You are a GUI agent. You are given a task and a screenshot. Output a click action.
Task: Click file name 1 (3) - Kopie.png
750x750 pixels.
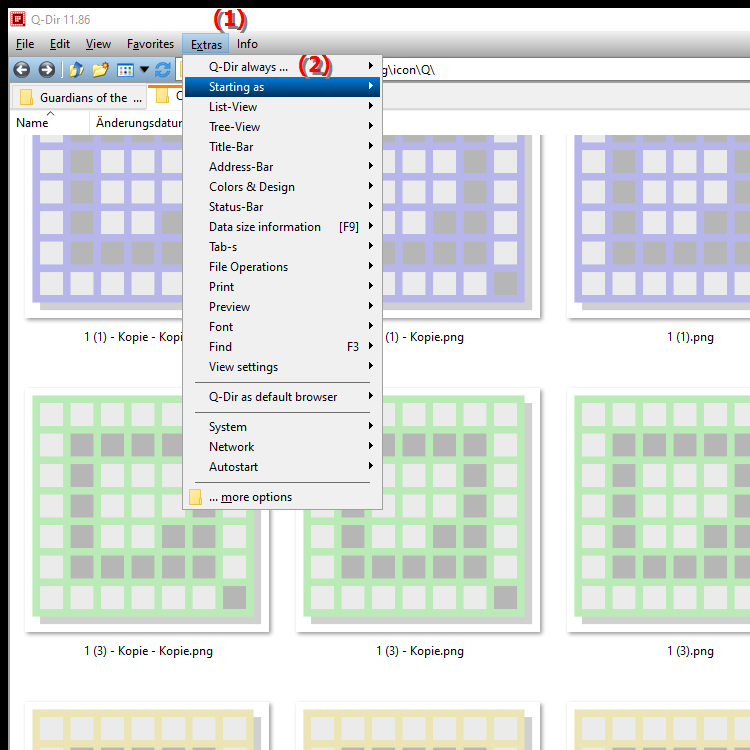419,651
